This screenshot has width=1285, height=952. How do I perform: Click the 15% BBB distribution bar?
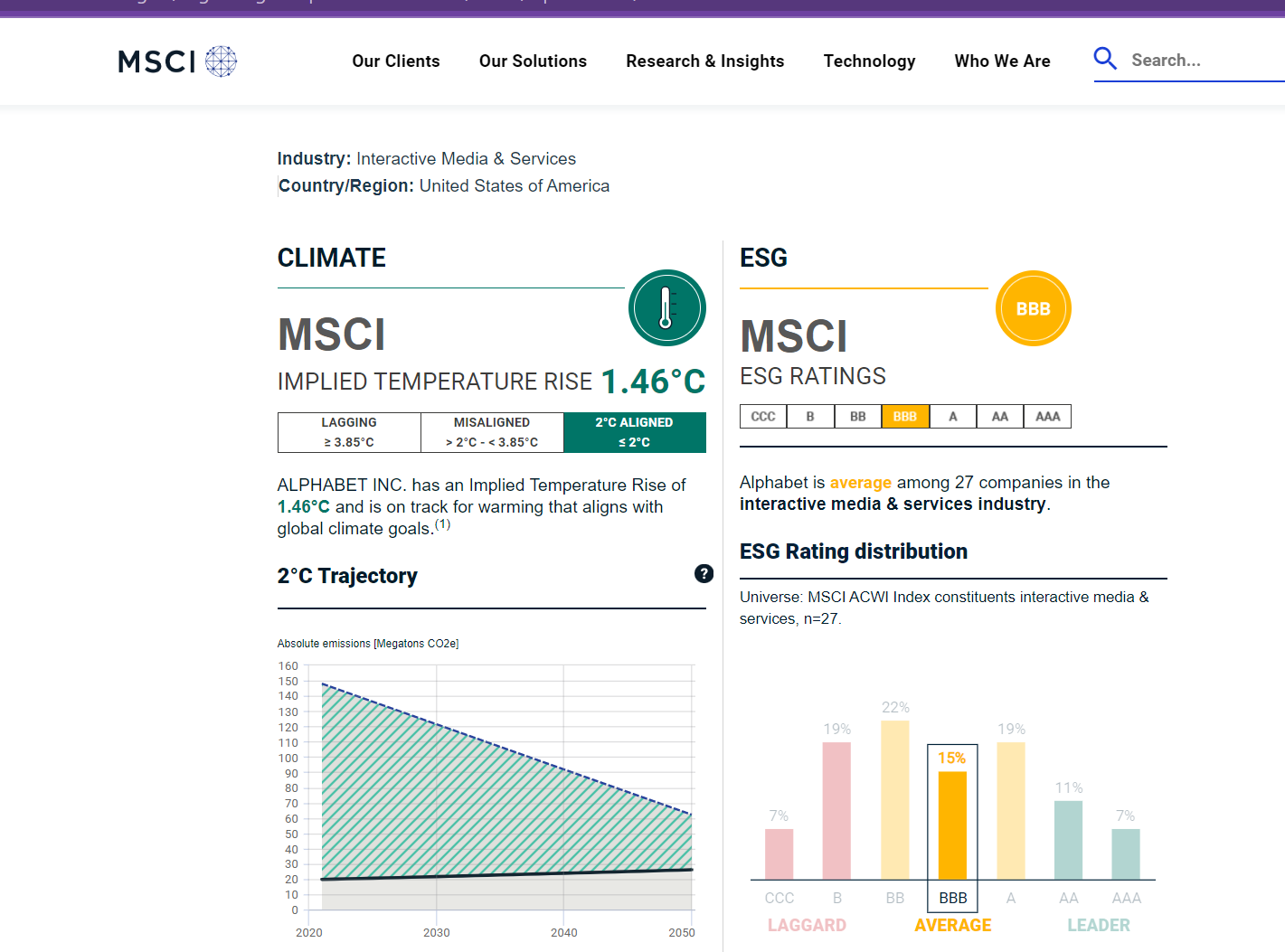click(952, 825)
